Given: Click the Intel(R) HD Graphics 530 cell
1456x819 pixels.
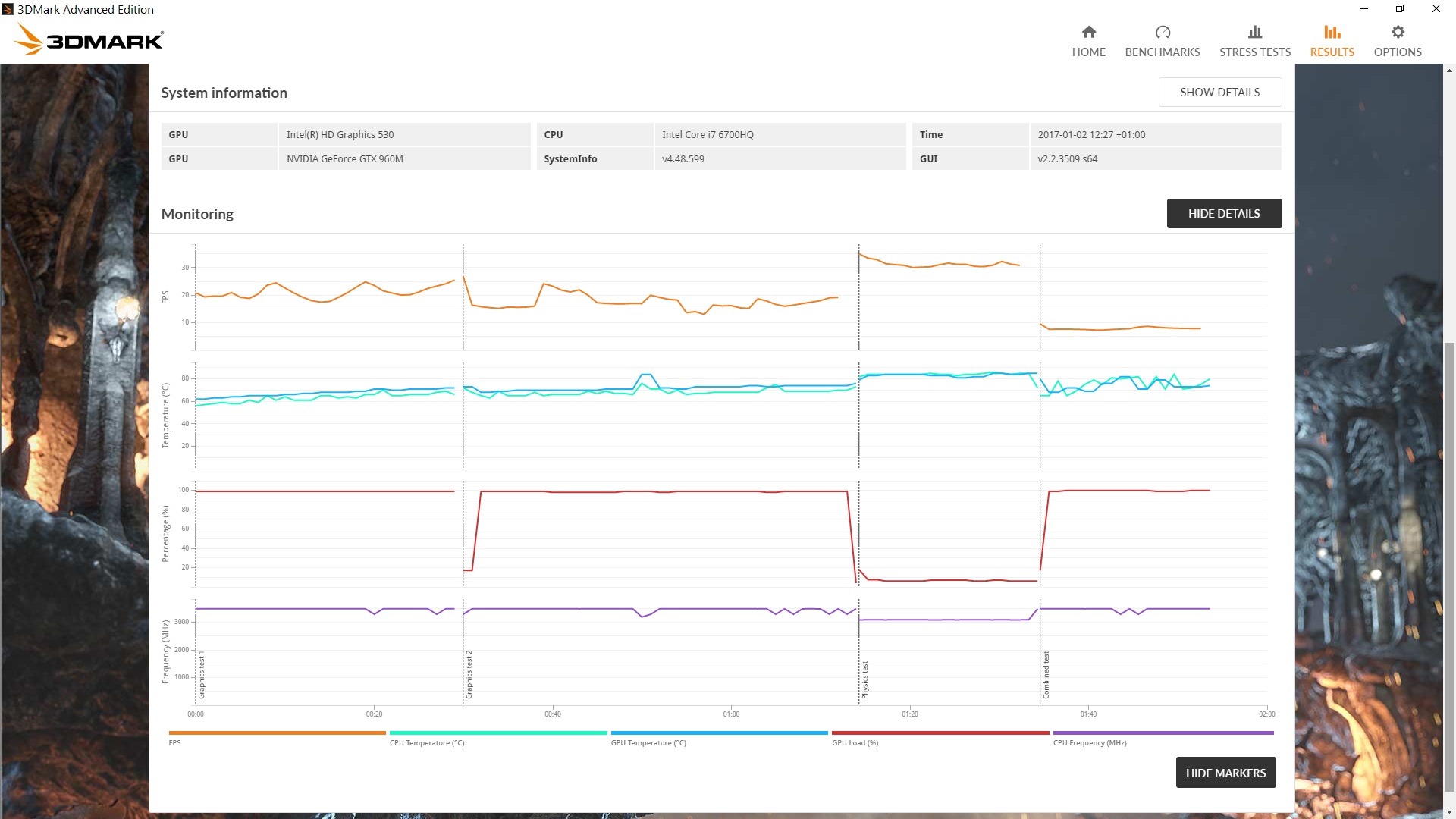Looking at the screenshot, I should [405, 134].
